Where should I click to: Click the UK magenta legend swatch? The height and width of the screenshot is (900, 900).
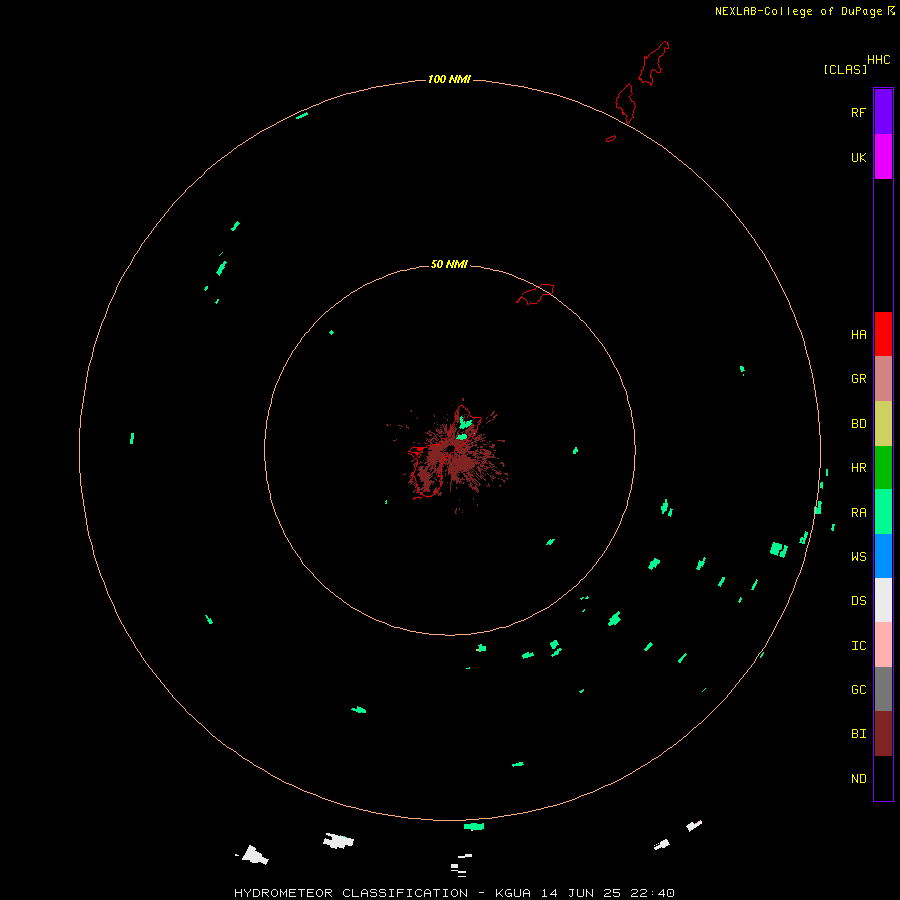[x=883, y=157]
